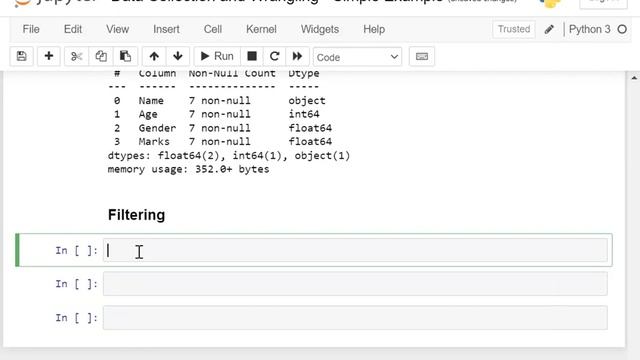Paste cells below icon
The width and height of the screenshot is (640, 360).
[x=125, y=56]
